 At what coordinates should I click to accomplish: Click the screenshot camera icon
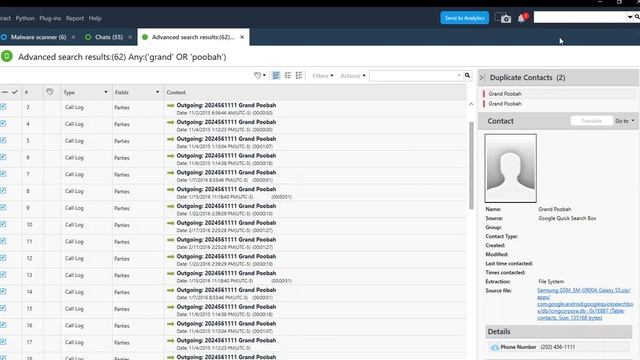coord(506,18)
